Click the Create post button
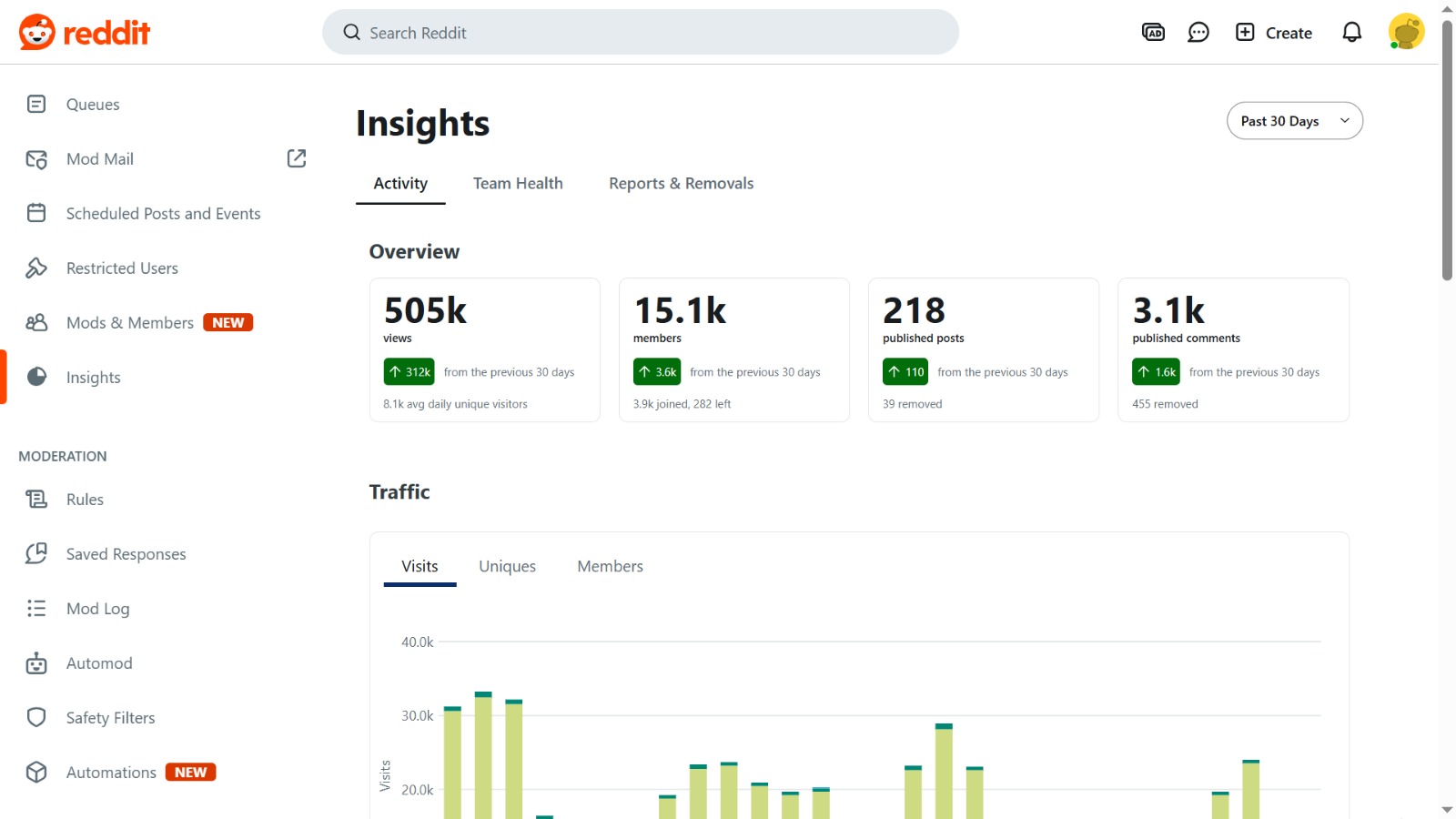This screenshot has height=819, width=1456. [x=1274, y=33]
